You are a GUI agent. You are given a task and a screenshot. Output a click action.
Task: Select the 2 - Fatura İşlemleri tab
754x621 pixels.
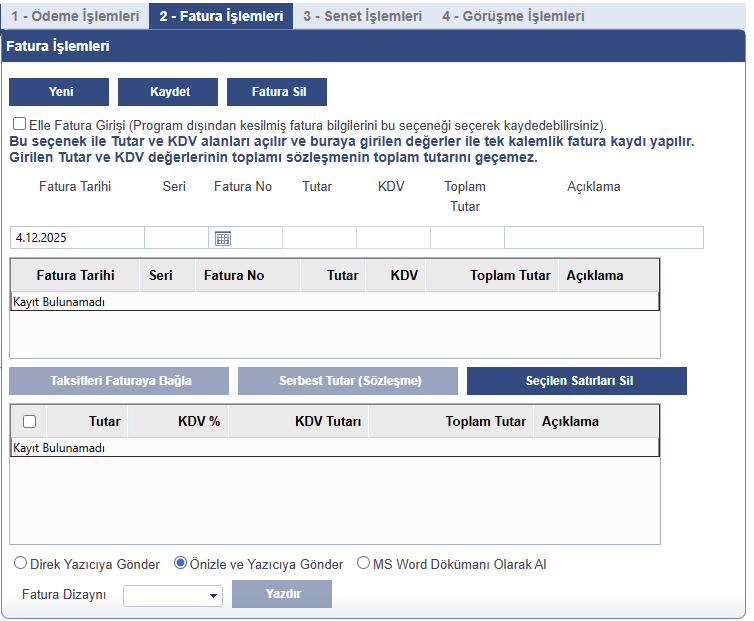(x=221, y=16)
